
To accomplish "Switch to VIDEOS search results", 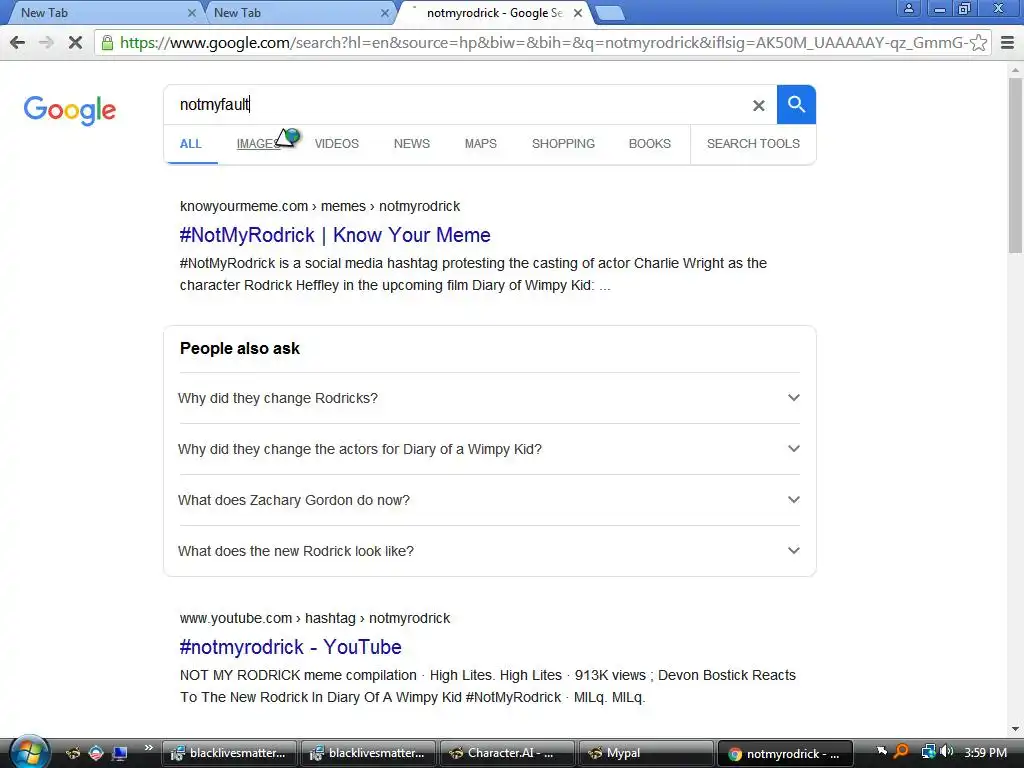I will pyautogui.click(x=337, y=144).
